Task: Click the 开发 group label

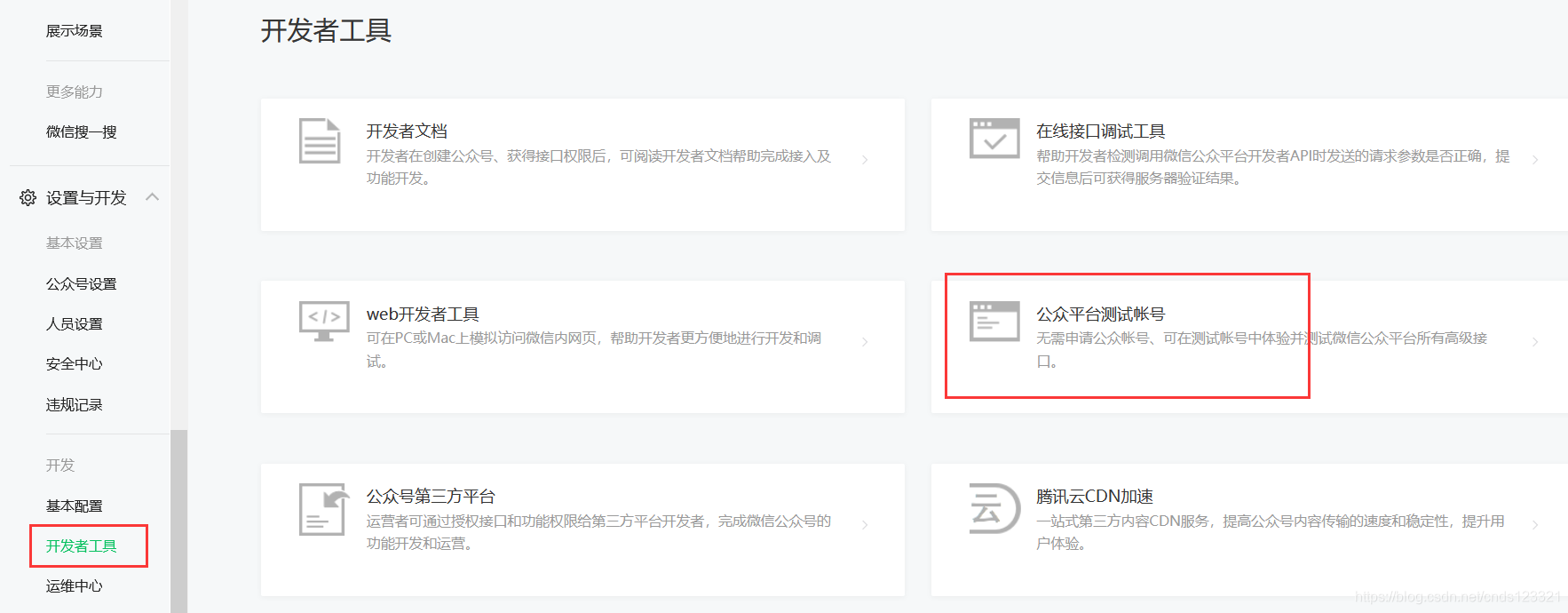Action: click(x=60, y=466)
